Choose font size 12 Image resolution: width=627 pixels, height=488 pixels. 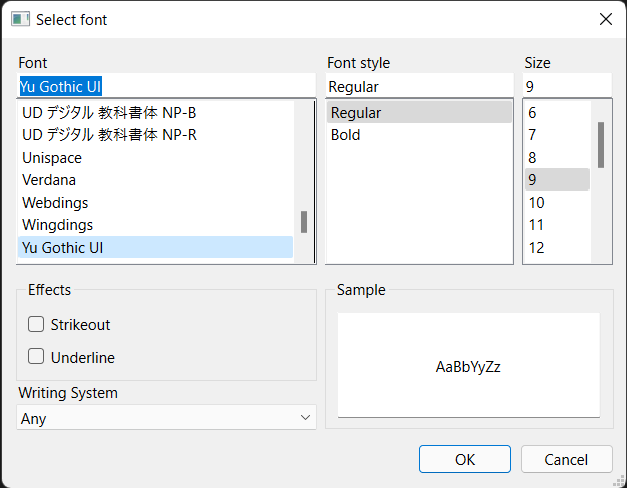(x=537, y=248)
